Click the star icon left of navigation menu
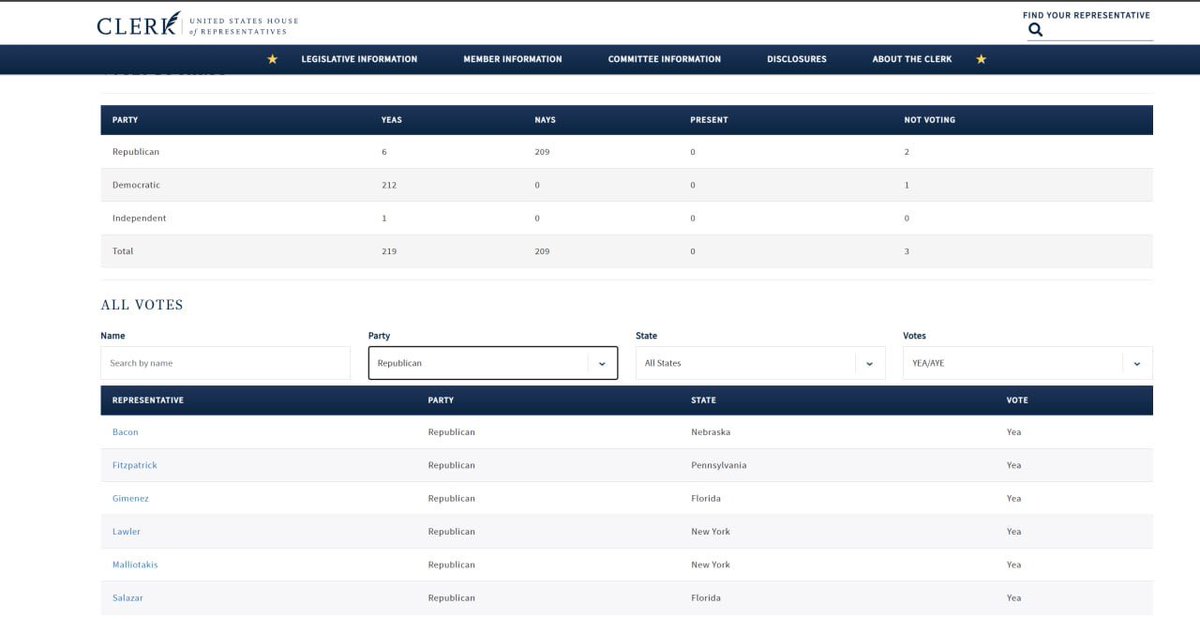Viewport: 1200px width, 619px height. (x=272, y=59)
